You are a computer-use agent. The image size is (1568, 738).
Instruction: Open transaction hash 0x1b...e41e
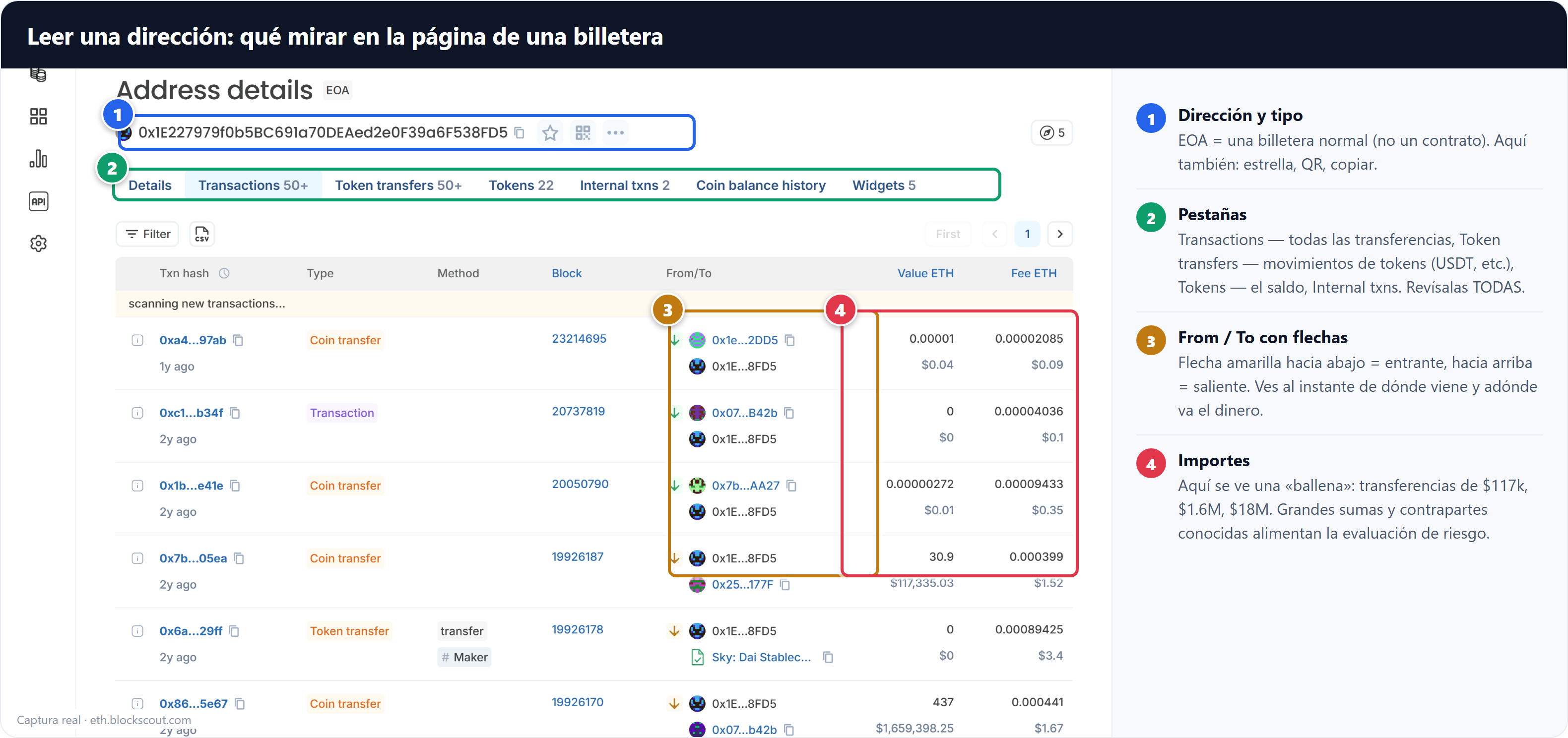coord(191,486)
